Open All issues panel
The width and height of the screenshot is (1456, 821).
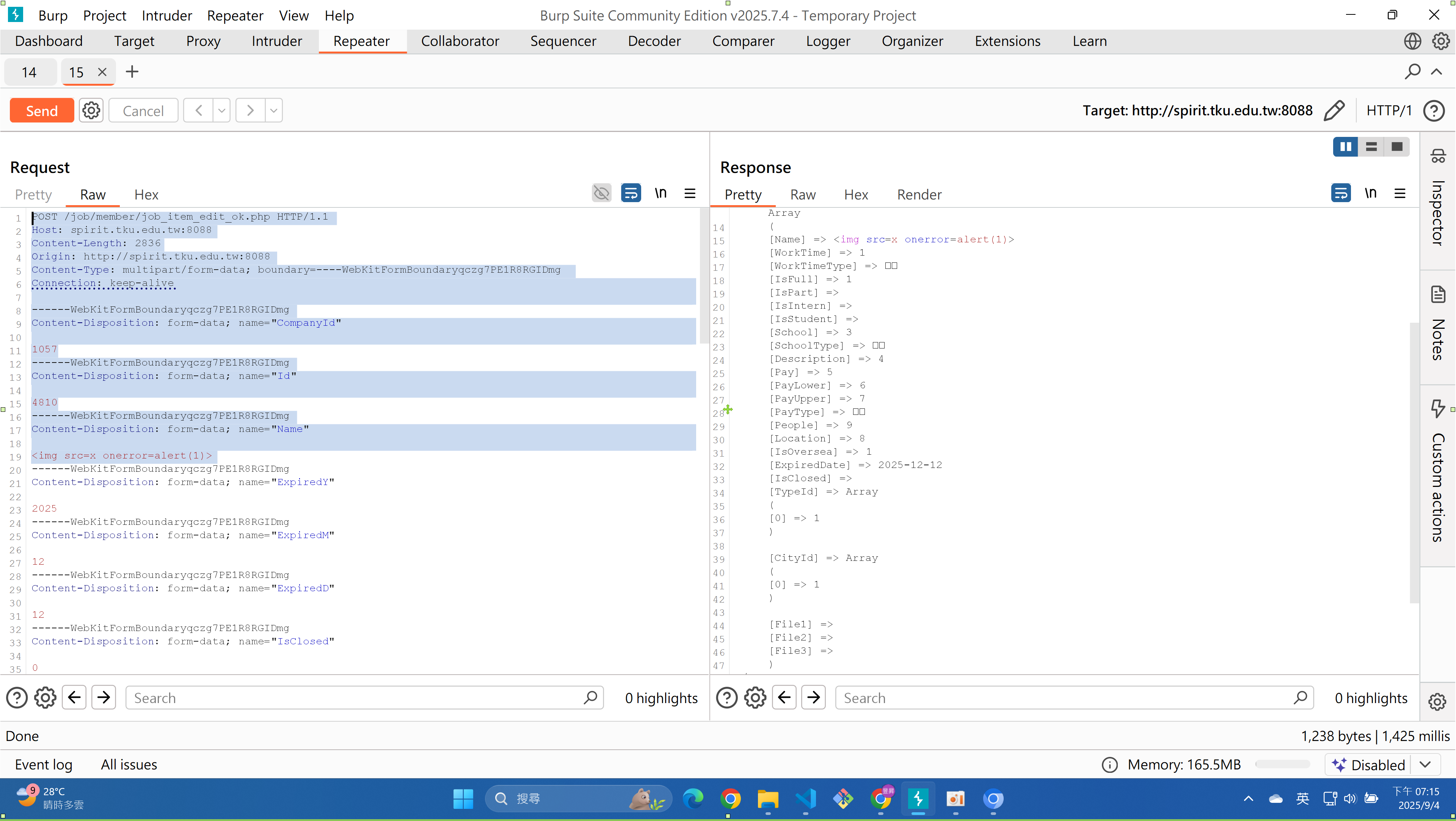pyautogui.click(x=129, y=764)
